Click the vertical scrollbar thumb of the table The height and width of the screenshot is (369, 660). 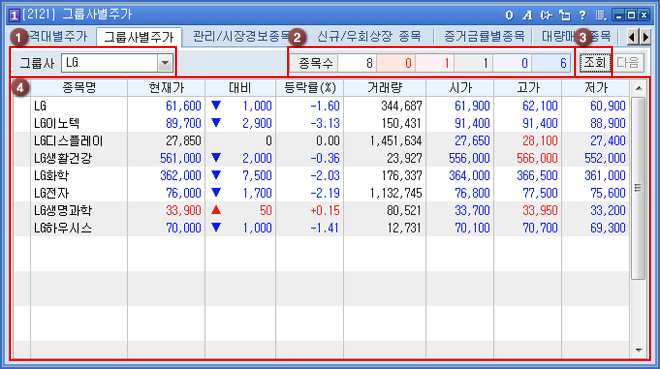tap(639, 188)
